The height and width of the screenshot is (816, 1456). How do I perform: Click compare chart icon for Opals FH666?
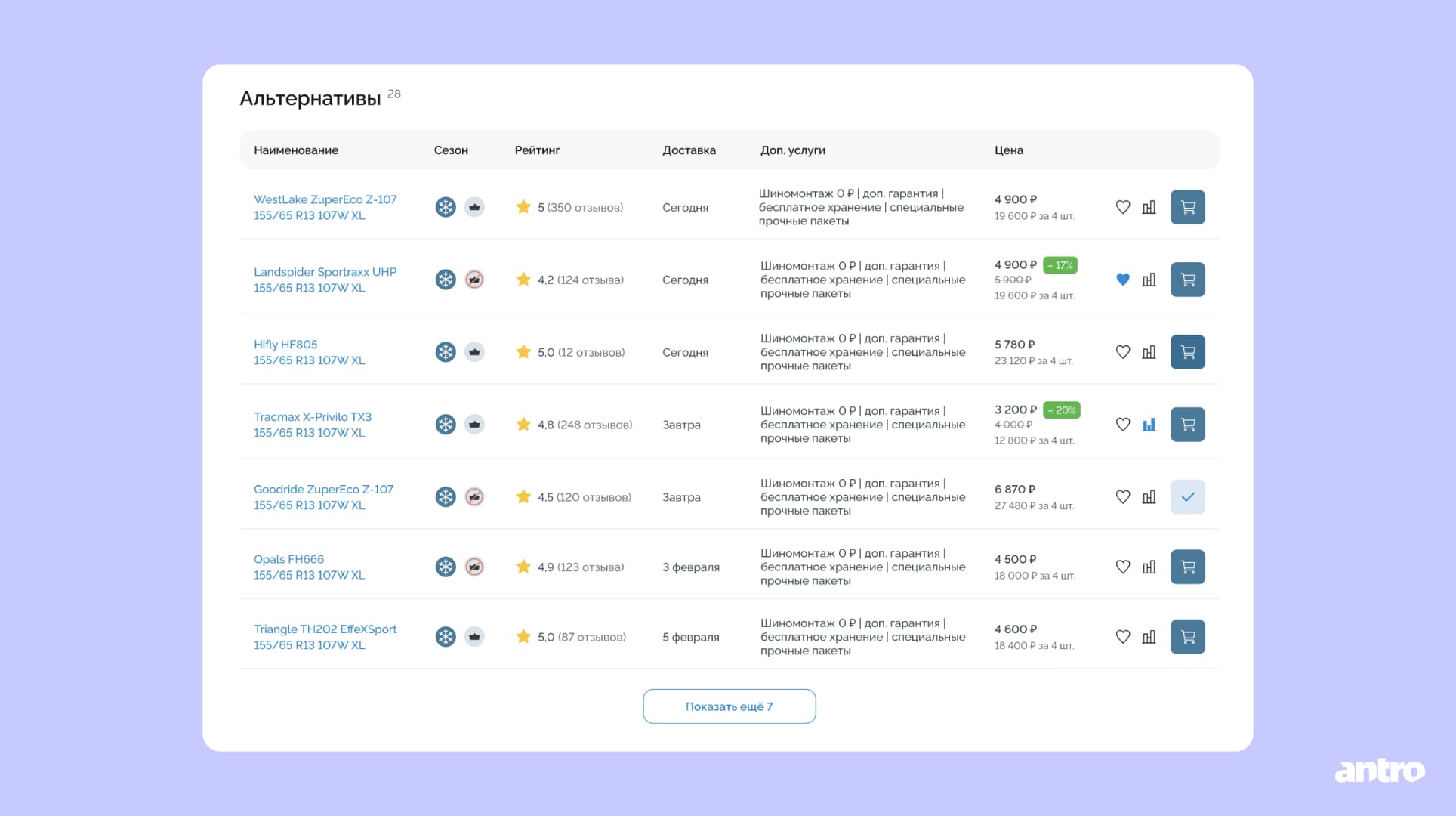tap(1149, 567)
